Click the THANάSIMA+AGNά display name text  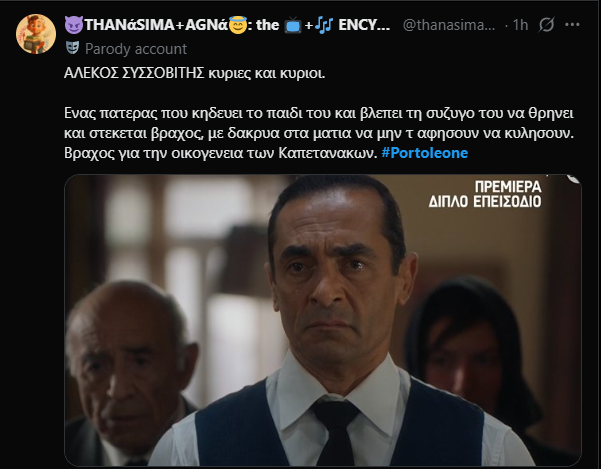156,25
